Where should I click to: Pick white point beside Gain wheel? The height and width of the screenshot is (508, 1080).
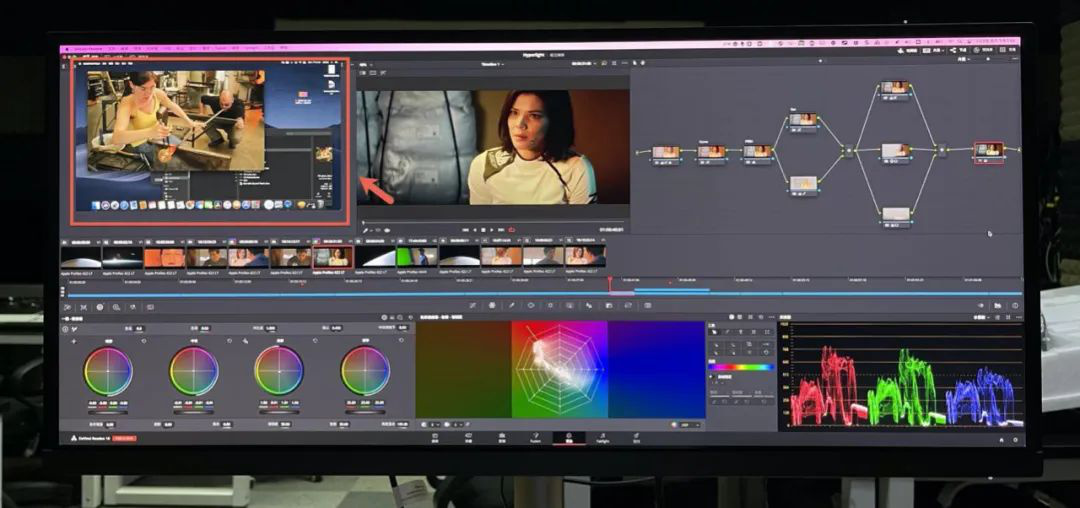245,341
